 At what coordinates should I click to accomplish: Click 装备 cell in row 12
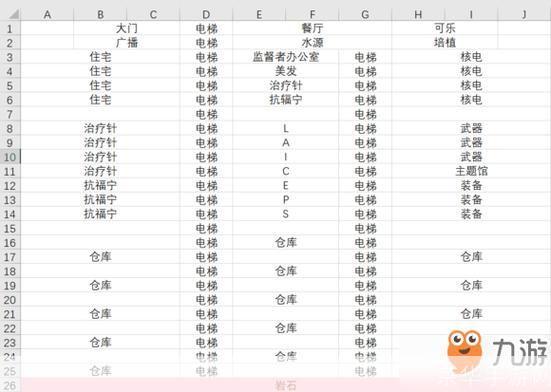471,186
